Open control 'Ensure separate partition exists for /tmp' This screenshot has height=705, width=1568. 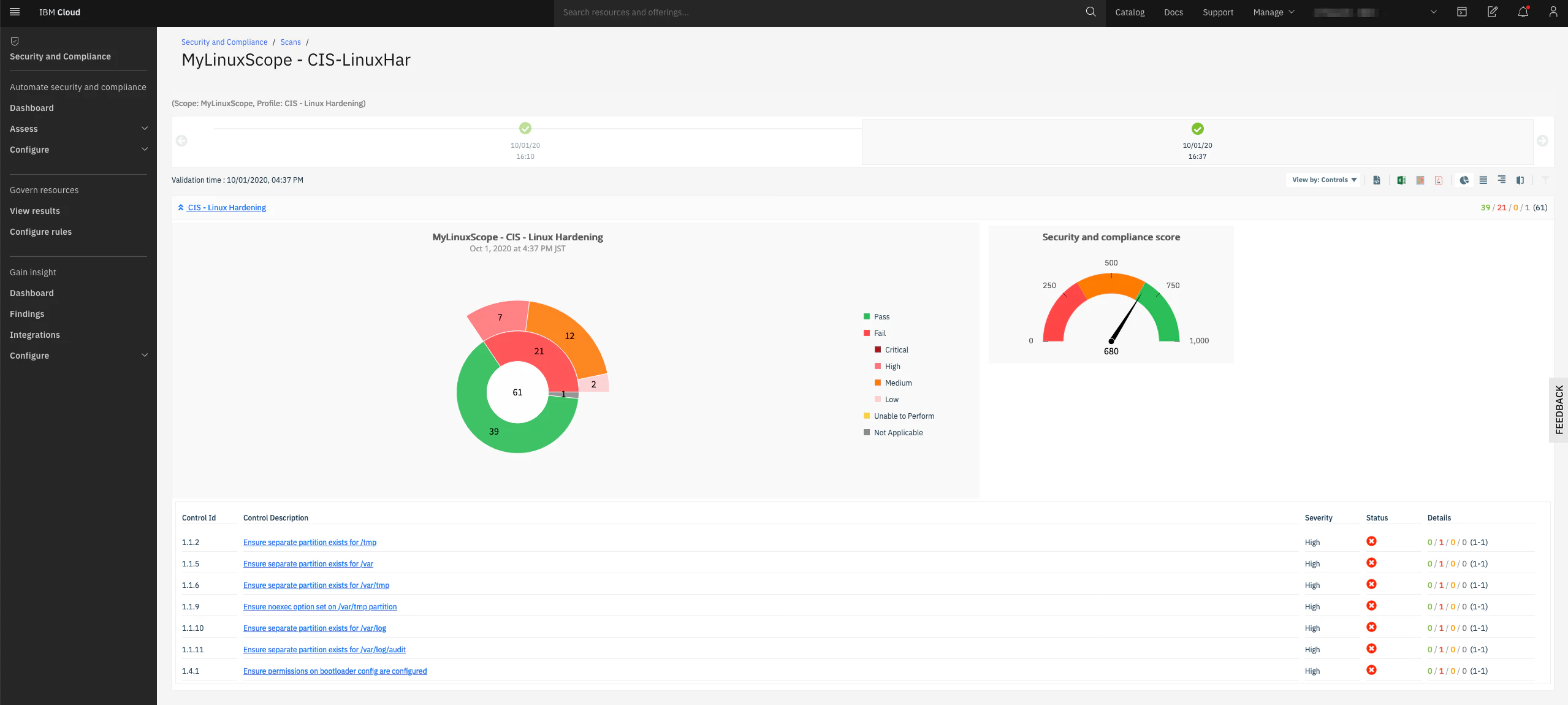(310, 543)
